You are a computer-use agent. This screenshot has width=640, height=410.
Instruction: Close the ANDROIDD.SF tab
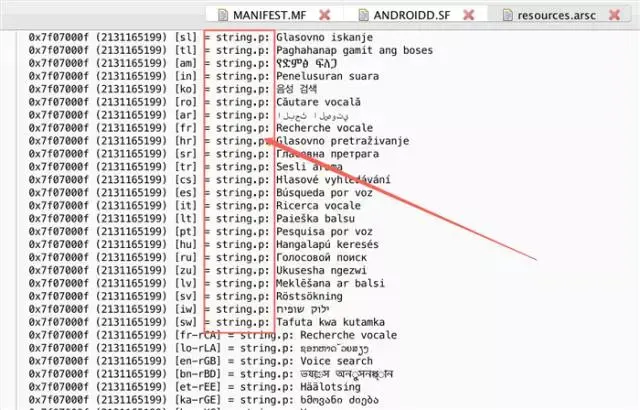click(469, 16)
